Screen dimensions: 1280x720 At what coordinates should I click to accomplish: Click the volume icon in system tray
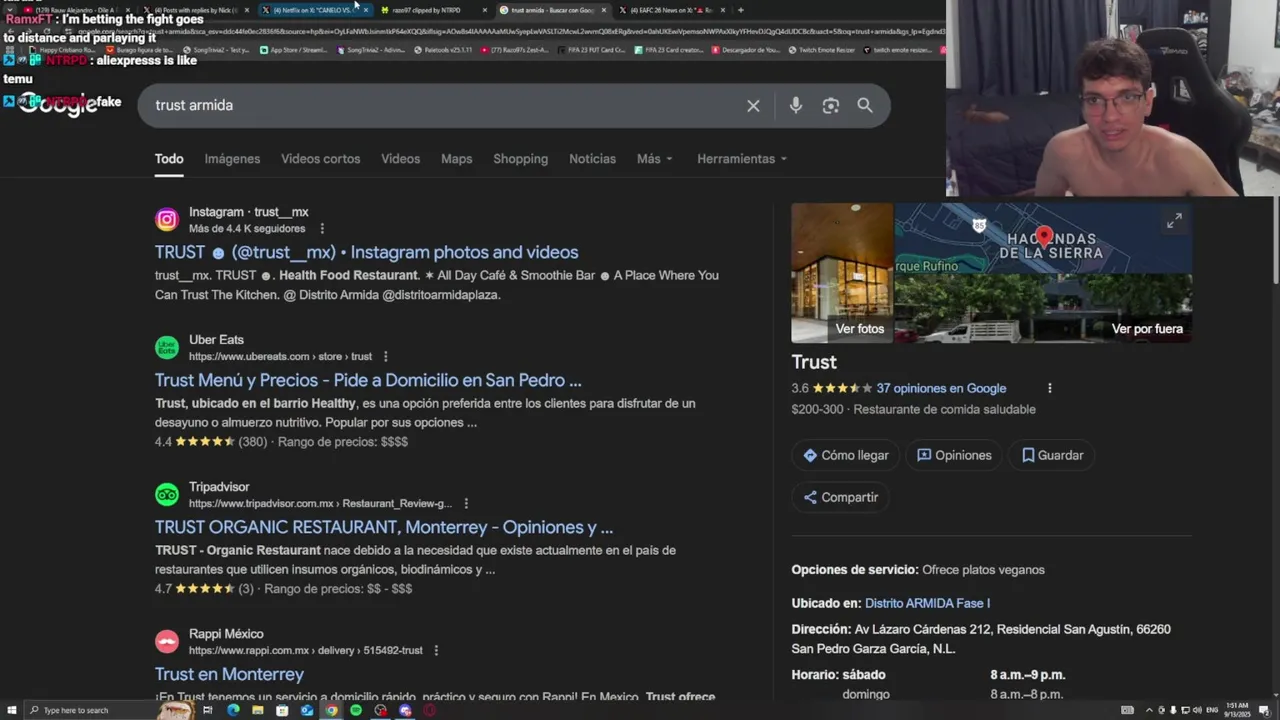coord(1197,710)
